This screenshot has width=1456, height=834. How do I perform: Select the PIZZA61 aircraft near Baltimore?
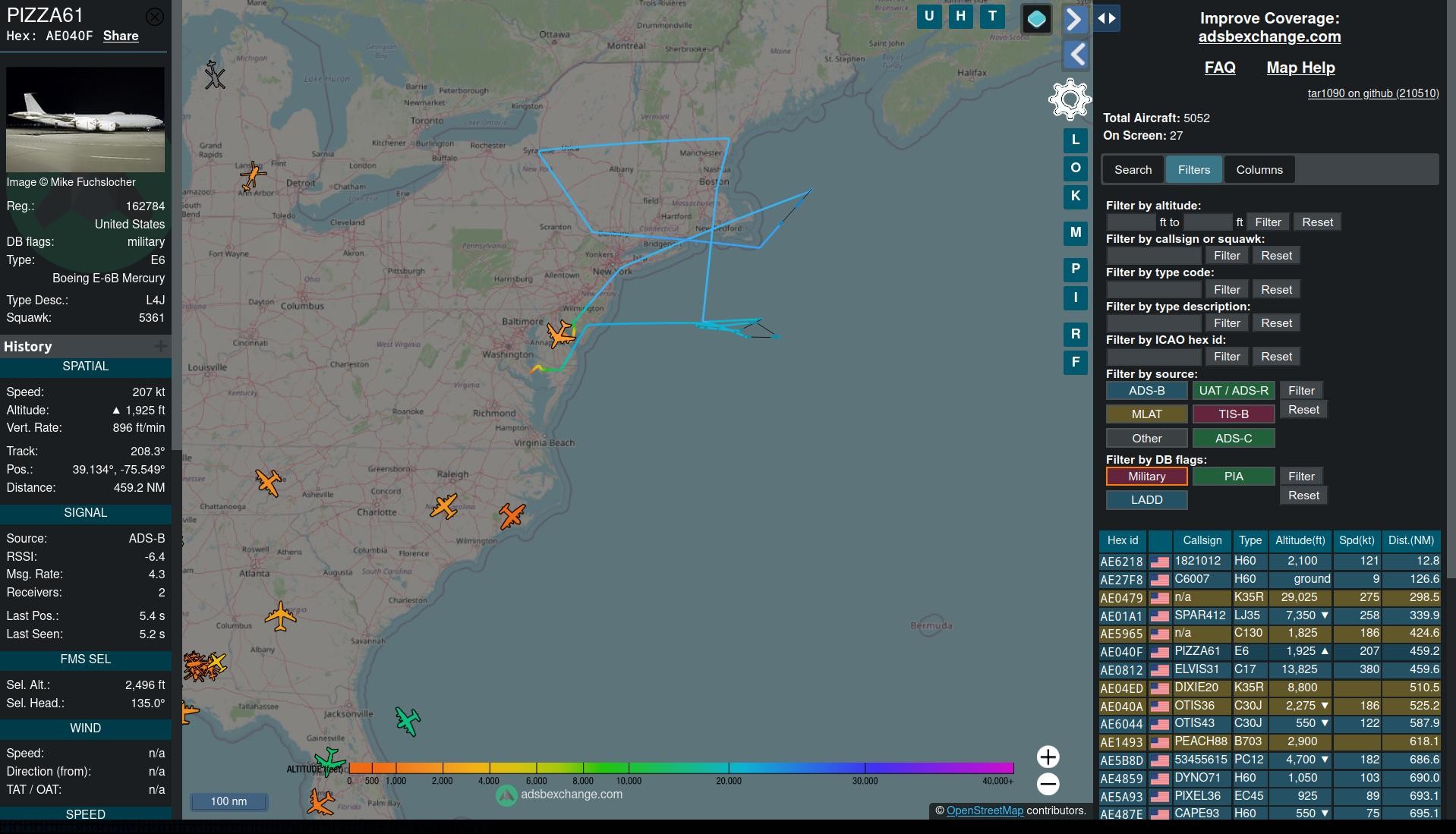click(x=562, y=334)
